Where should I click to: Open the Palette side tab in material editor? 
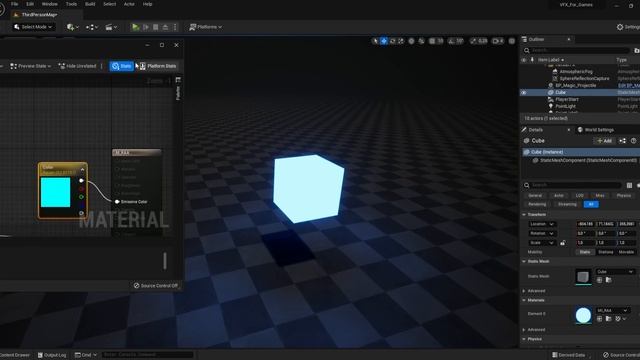[178, 89]
